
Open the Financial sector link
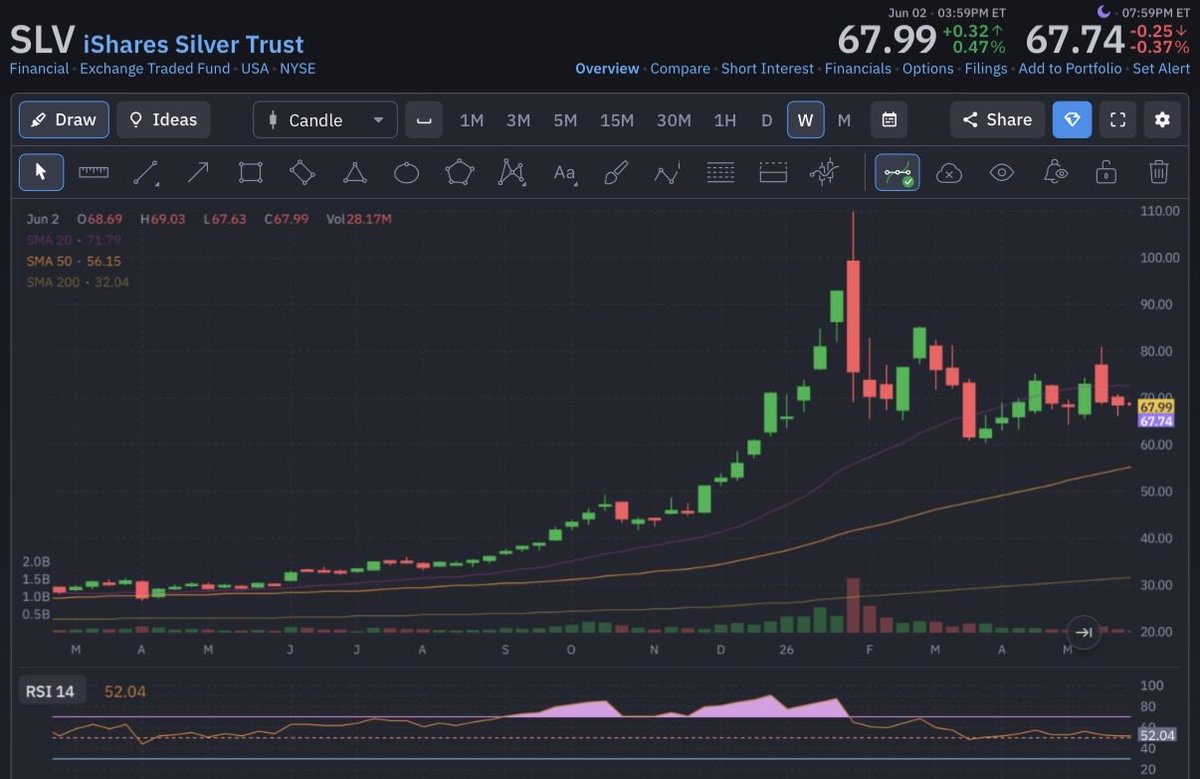39,69
